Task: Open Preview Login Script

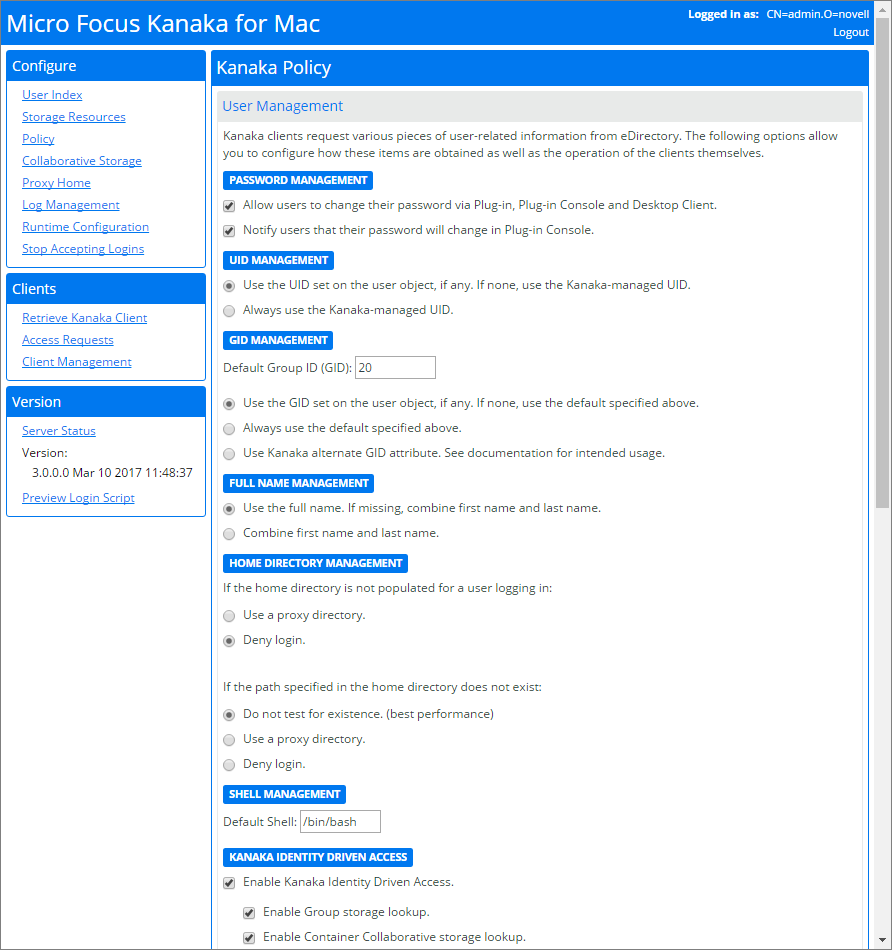Action: pos(78,497)
